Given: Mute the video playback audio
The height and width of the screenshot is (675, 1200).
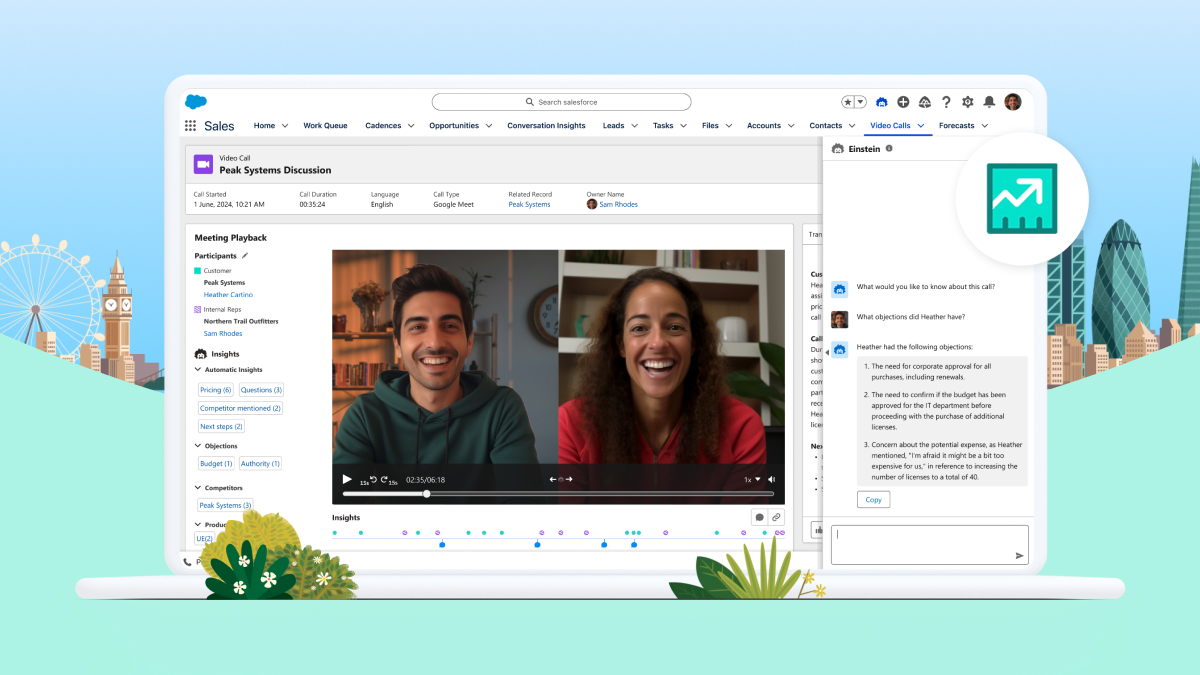Looking at the screenshot, I should tap(771, 479).
